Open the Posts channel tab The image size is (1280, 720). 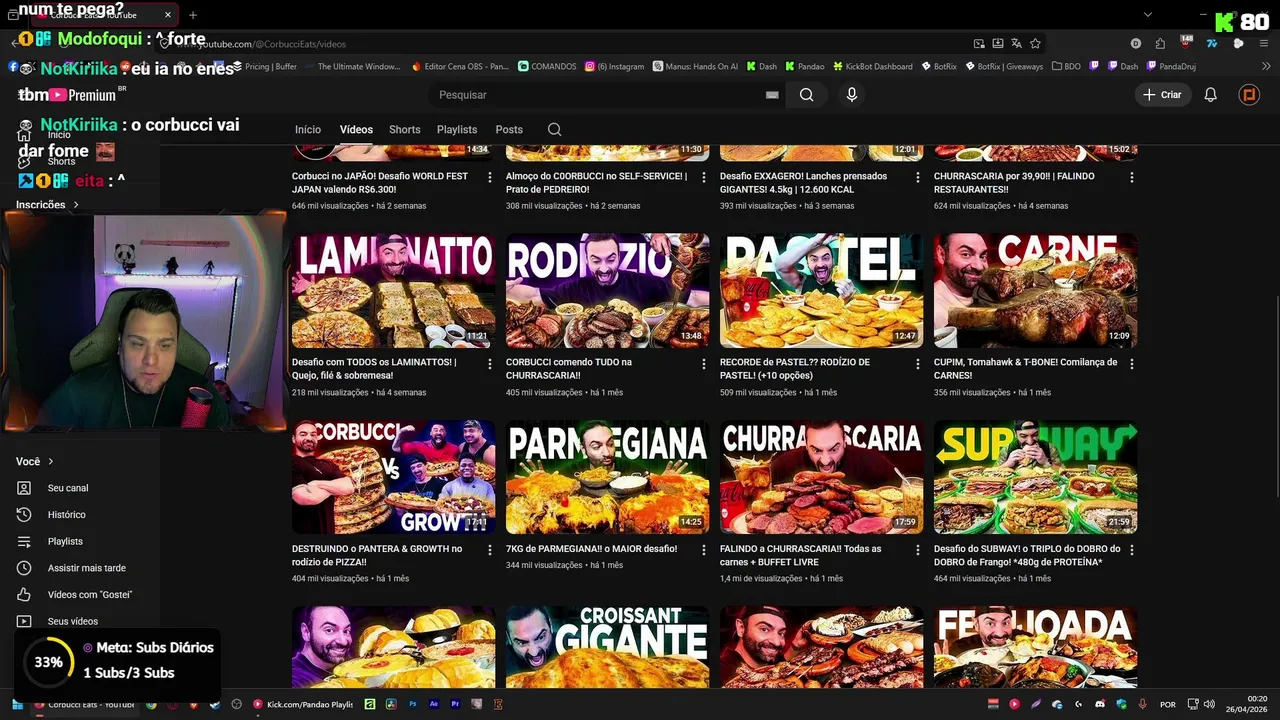[x=509, y=129]
